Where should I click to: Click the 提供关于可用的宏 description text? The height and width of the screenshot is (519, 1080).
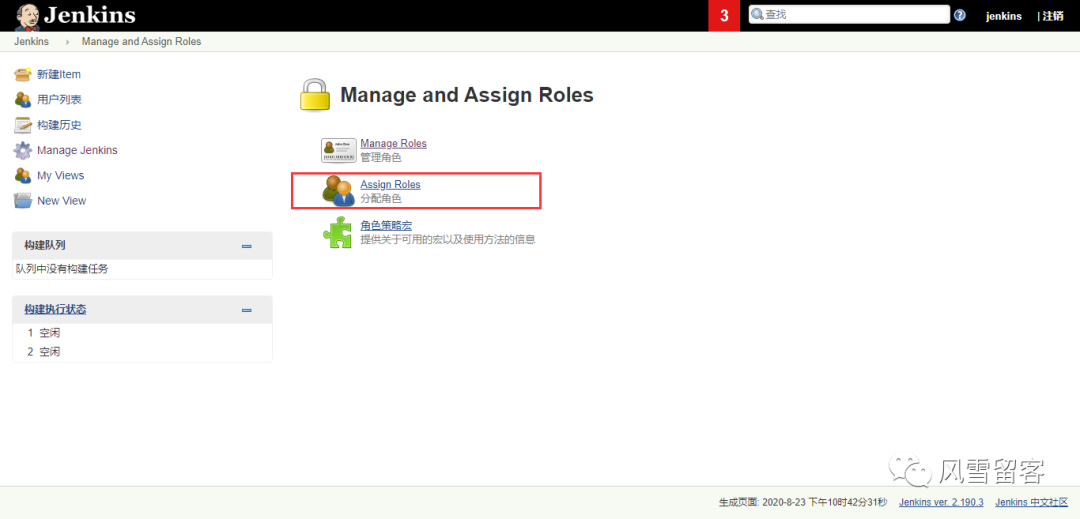coord(448,240)
